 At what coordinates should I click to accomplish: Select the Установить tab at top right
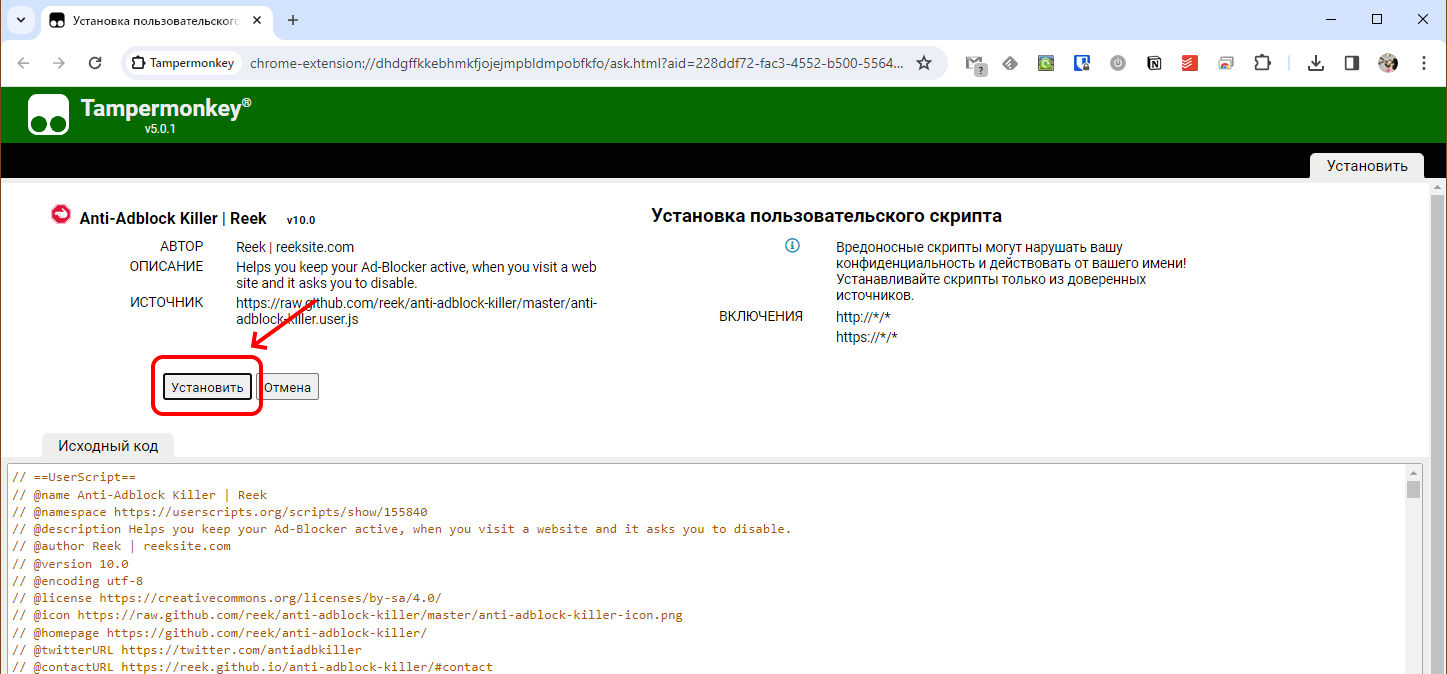pyautogui.click(x=1367, y=166)
